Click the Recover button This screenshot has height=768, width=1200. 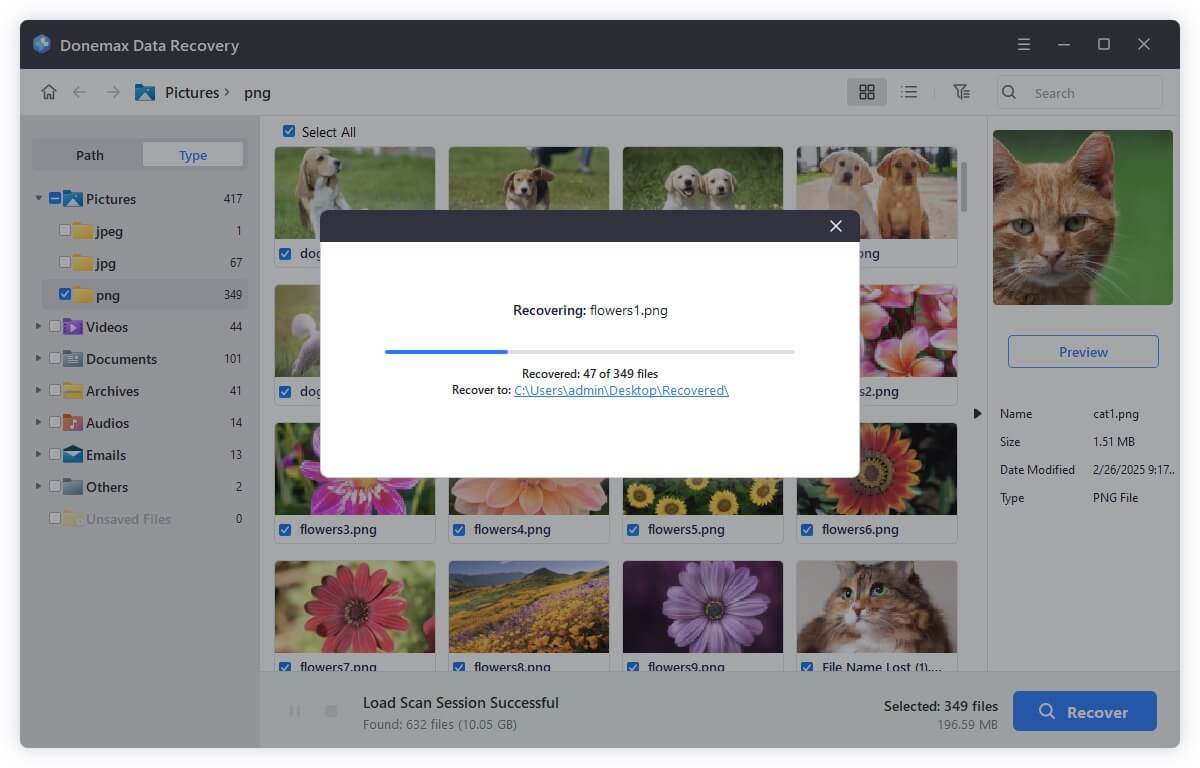[1084, 711]
